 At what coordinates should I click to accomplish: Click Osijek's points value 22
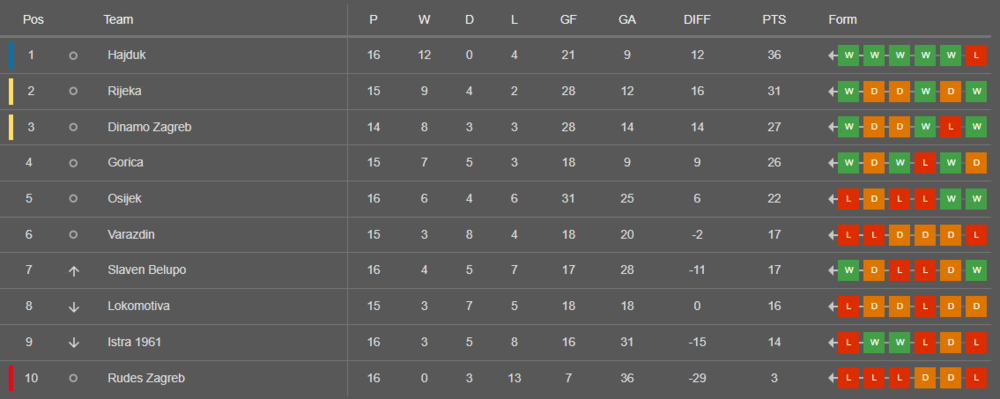click(x=774, y=198)
